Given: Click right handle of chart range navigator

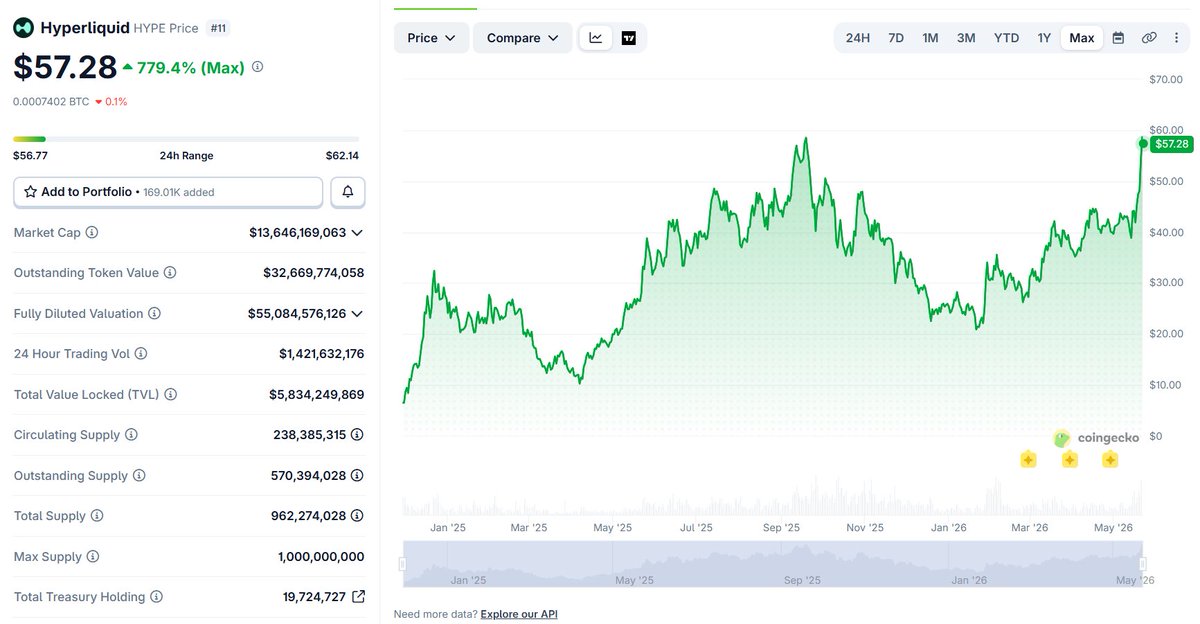Looking at the screenshot, I should [x=1143, y=564].
